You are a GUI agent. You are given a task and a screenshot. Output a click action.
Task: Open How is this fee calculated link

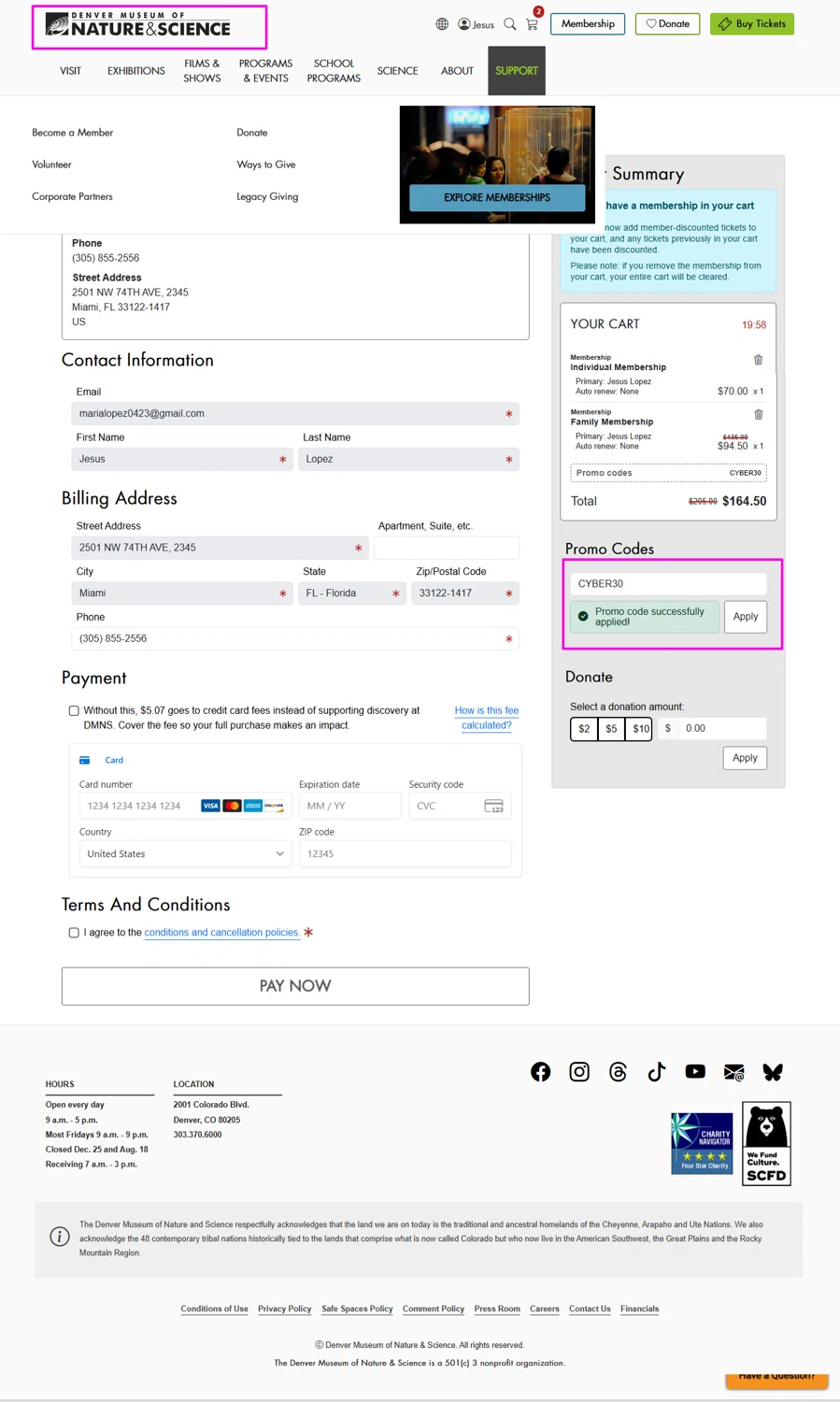(x=487, y=718)
